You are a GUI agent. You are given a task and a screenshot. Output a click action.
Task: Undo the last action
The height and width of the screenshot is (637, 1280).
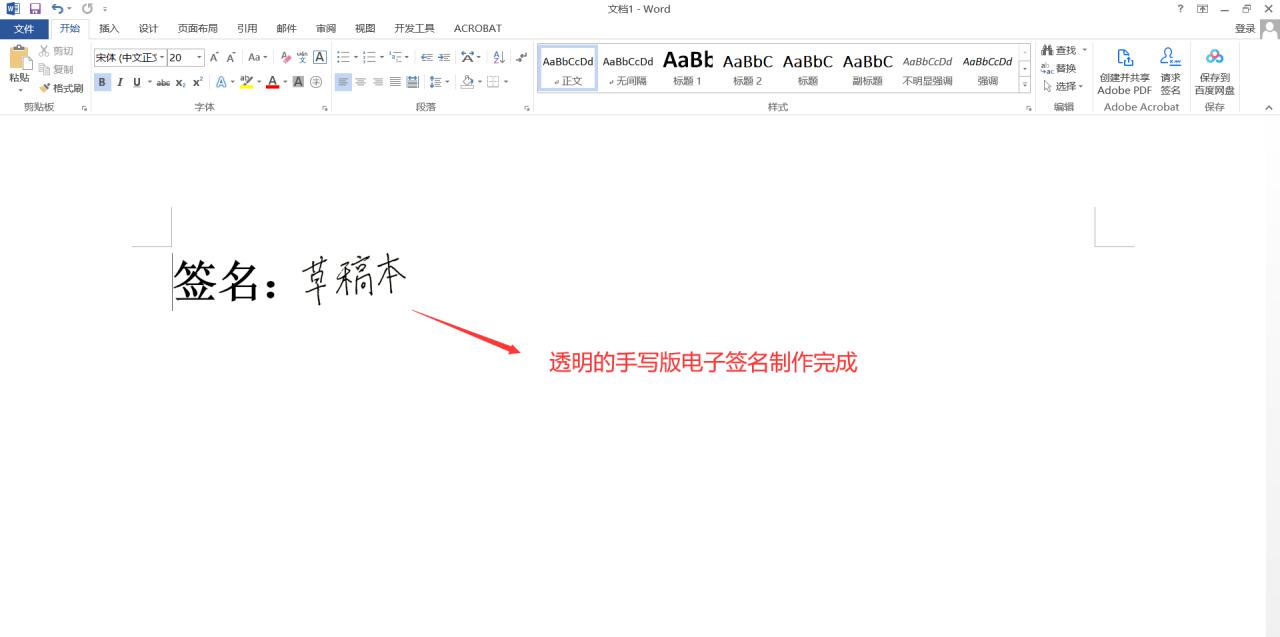(57, 9)
